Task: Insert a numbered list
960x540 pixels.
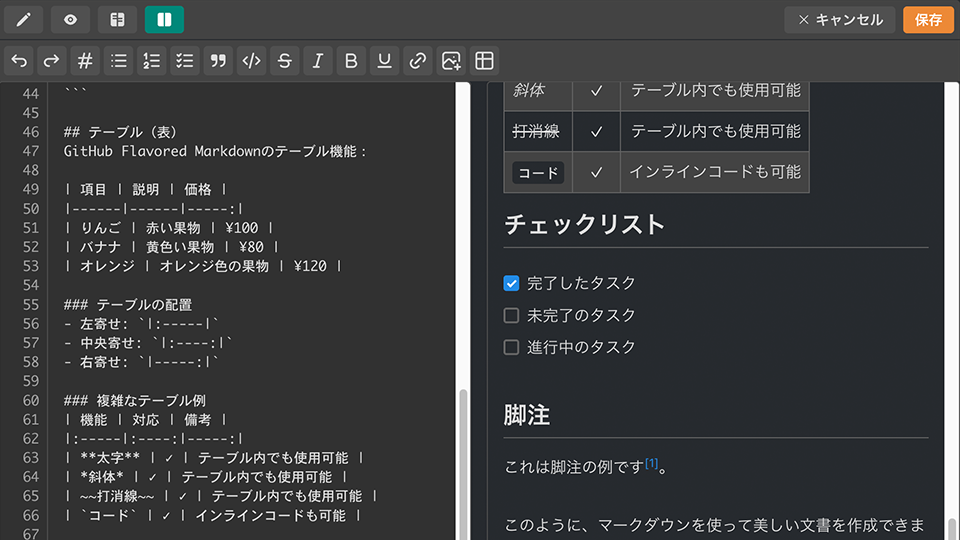Action: pyautogui.click(x=151, y=61)
